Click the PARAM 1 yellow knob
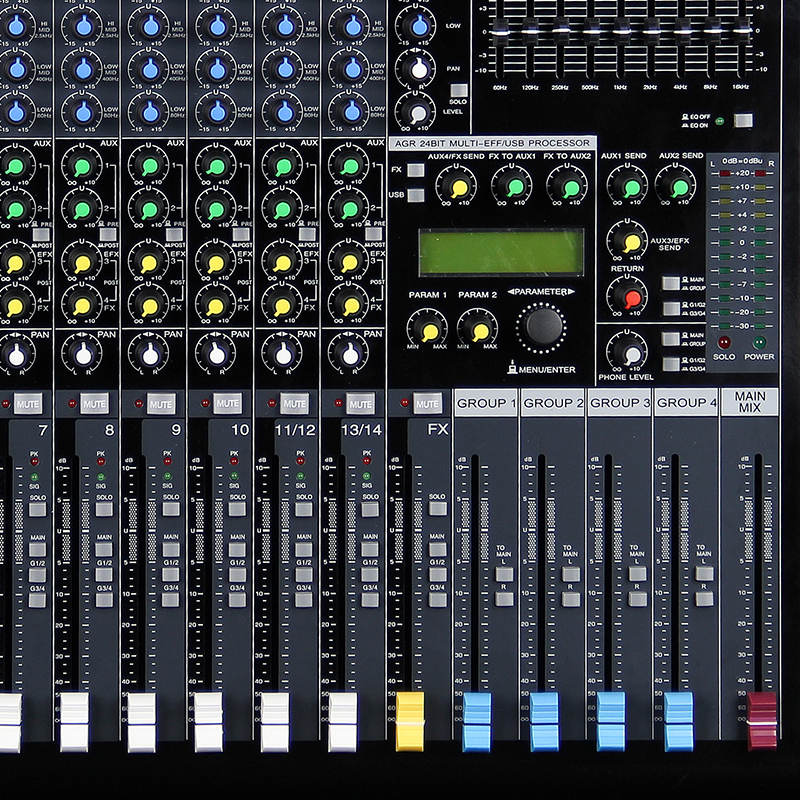The height and width of the screenshot is (800, 800). 429,329
